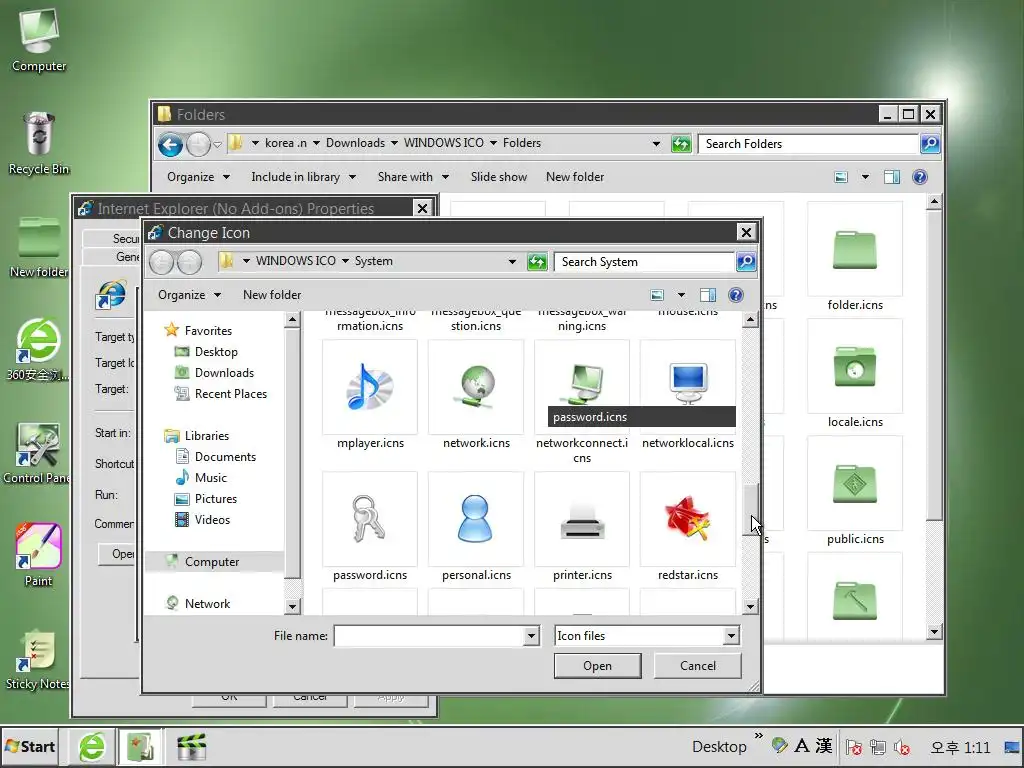Expand the Organize menu in Folders window

(x=199, y=177)
